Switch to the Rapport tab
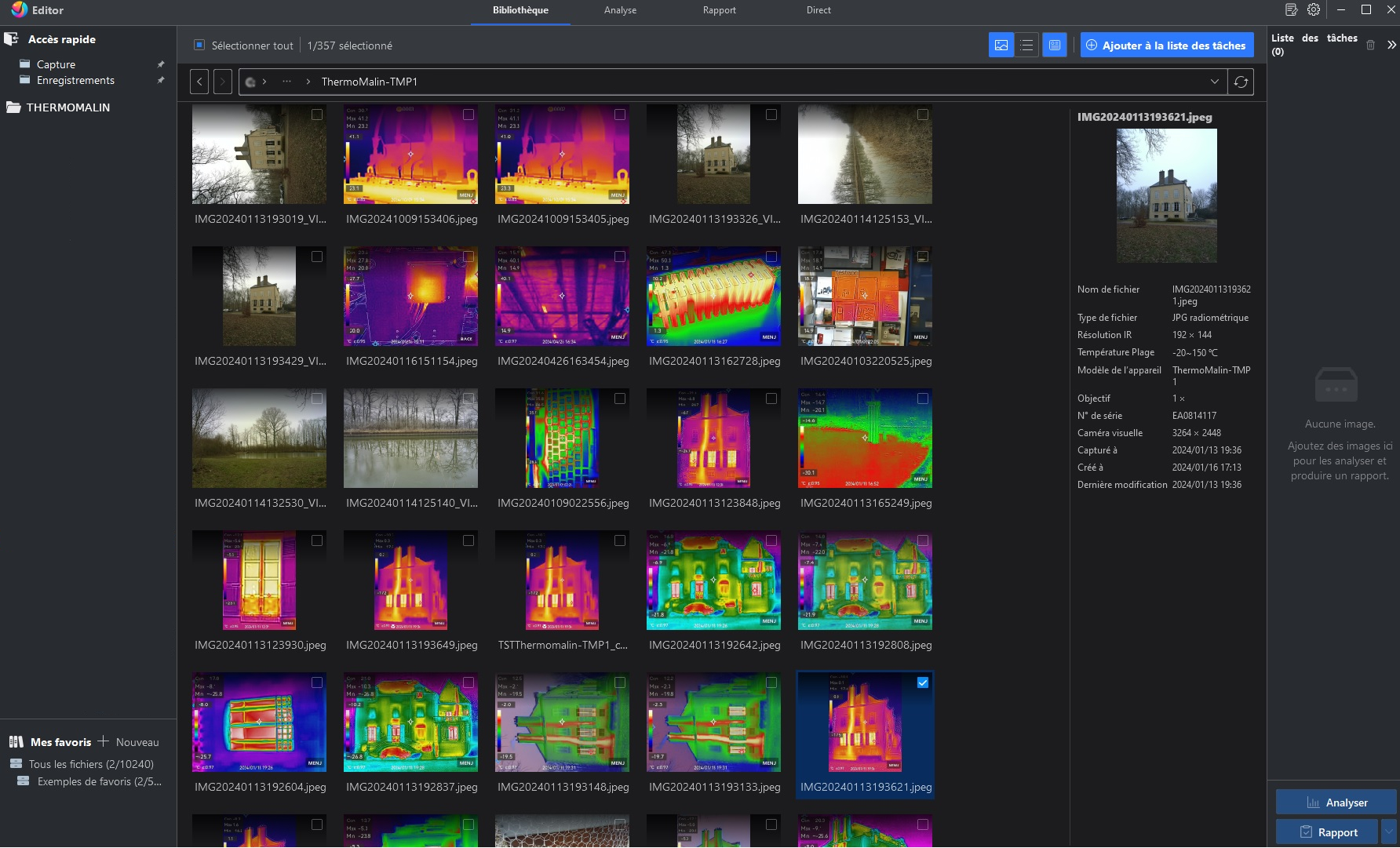1400x848 pixels. pyautogui.click(x=720, y=10)
